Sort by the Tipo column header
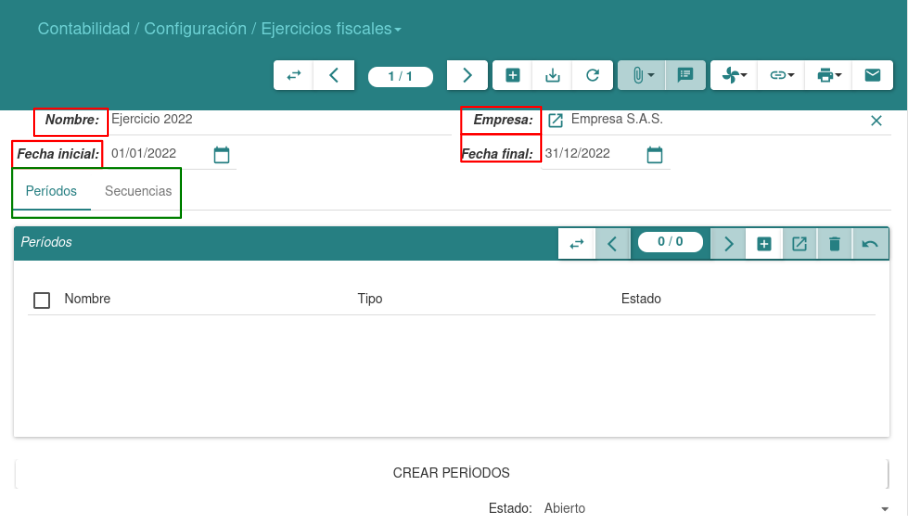 (x=370, y=299)
